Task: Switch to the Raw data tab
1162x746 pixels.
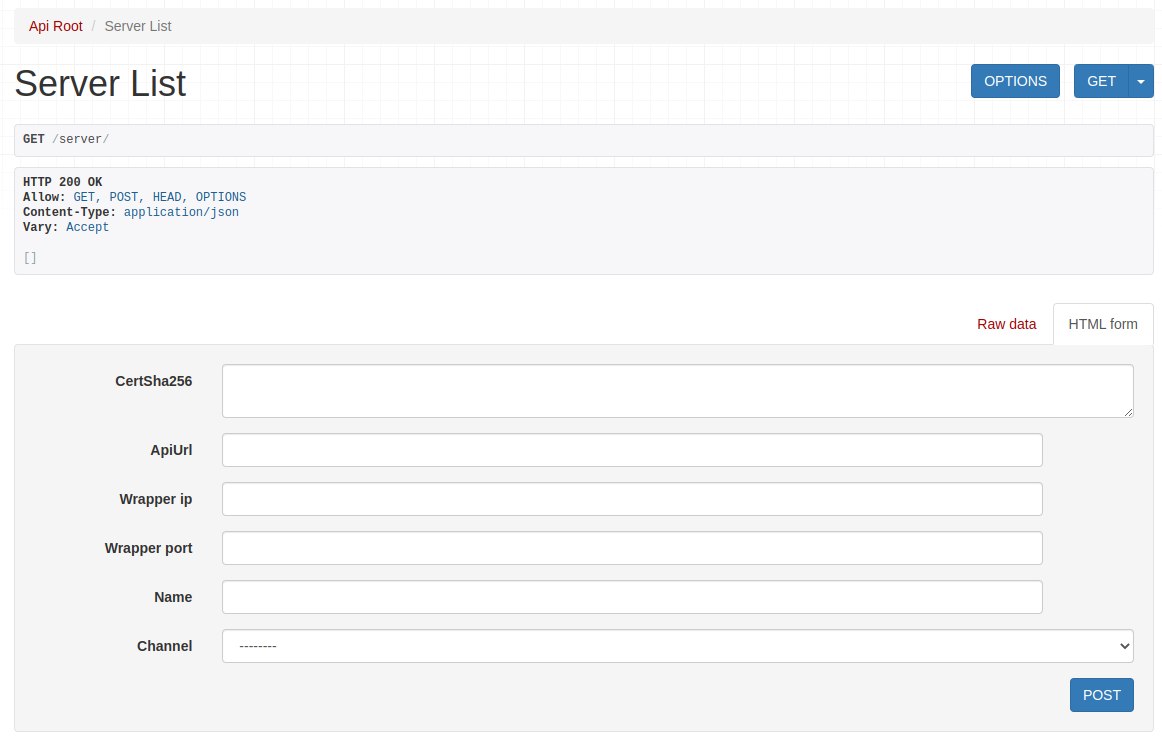Action: [x=1006, y=324]
